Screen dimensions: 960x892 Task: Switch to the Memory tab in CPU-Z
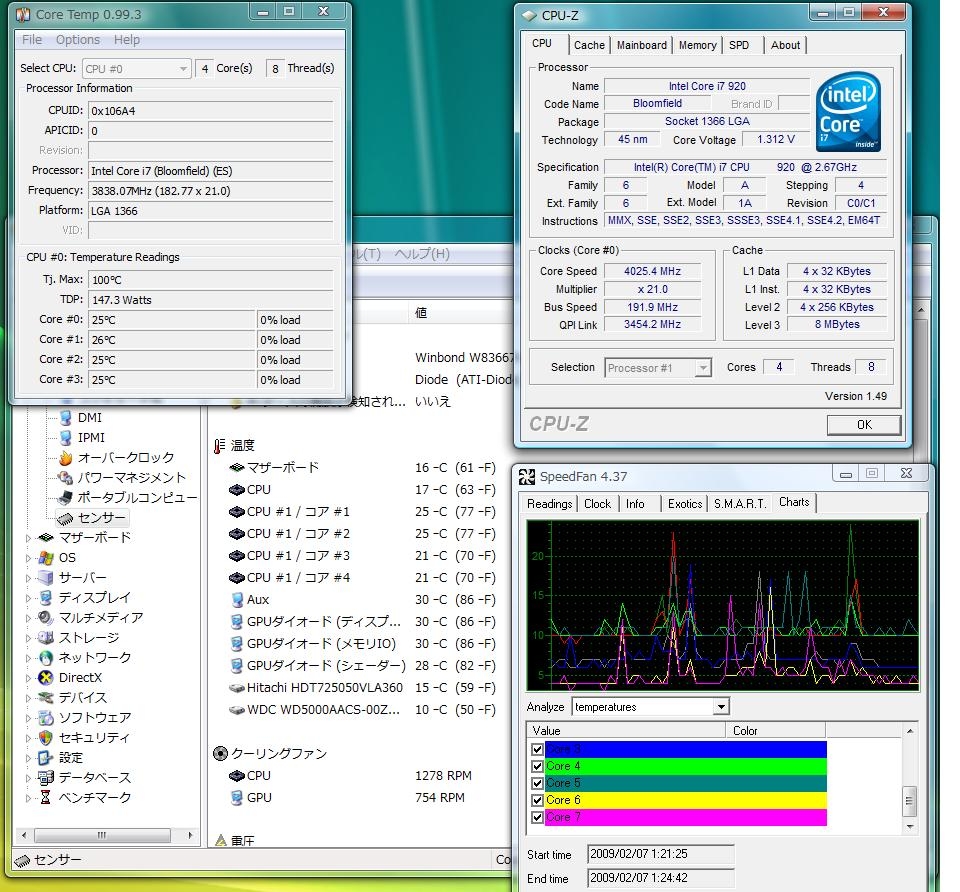pos(697,45)
